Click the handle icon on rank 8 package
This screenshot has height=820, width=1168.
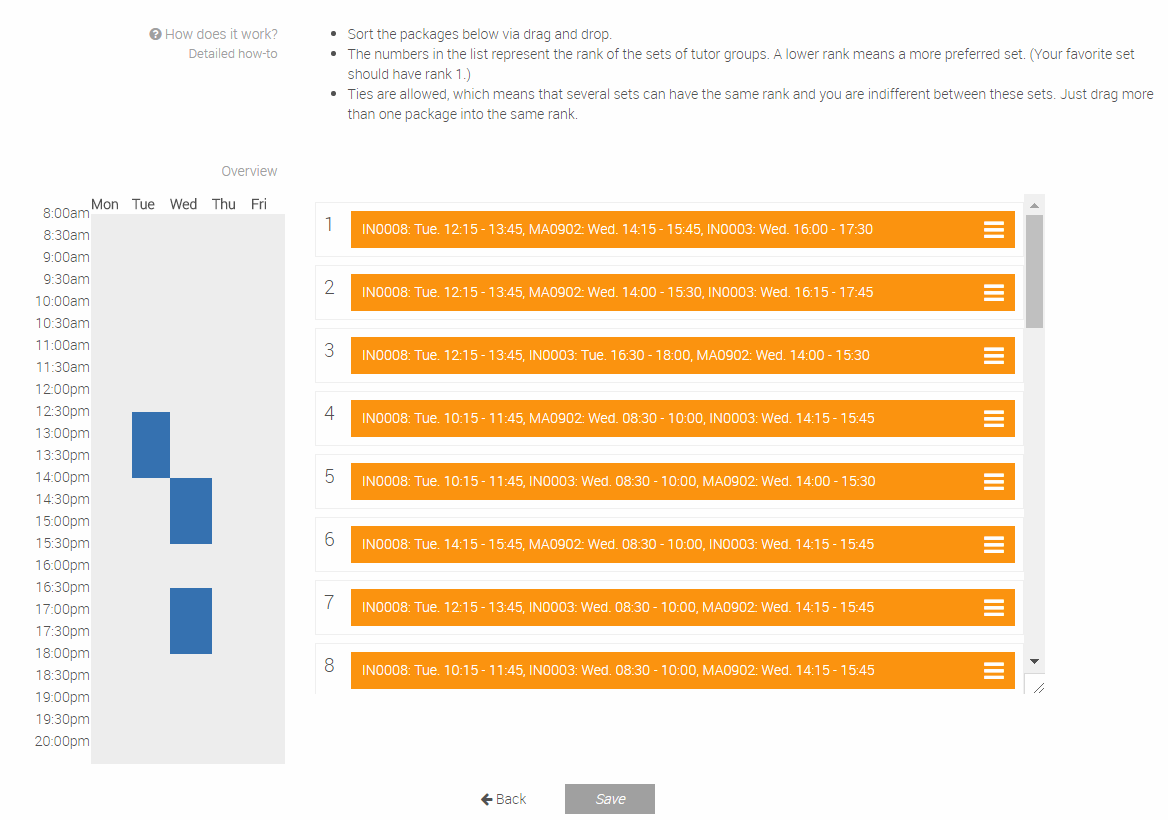[x=994, y=670]
